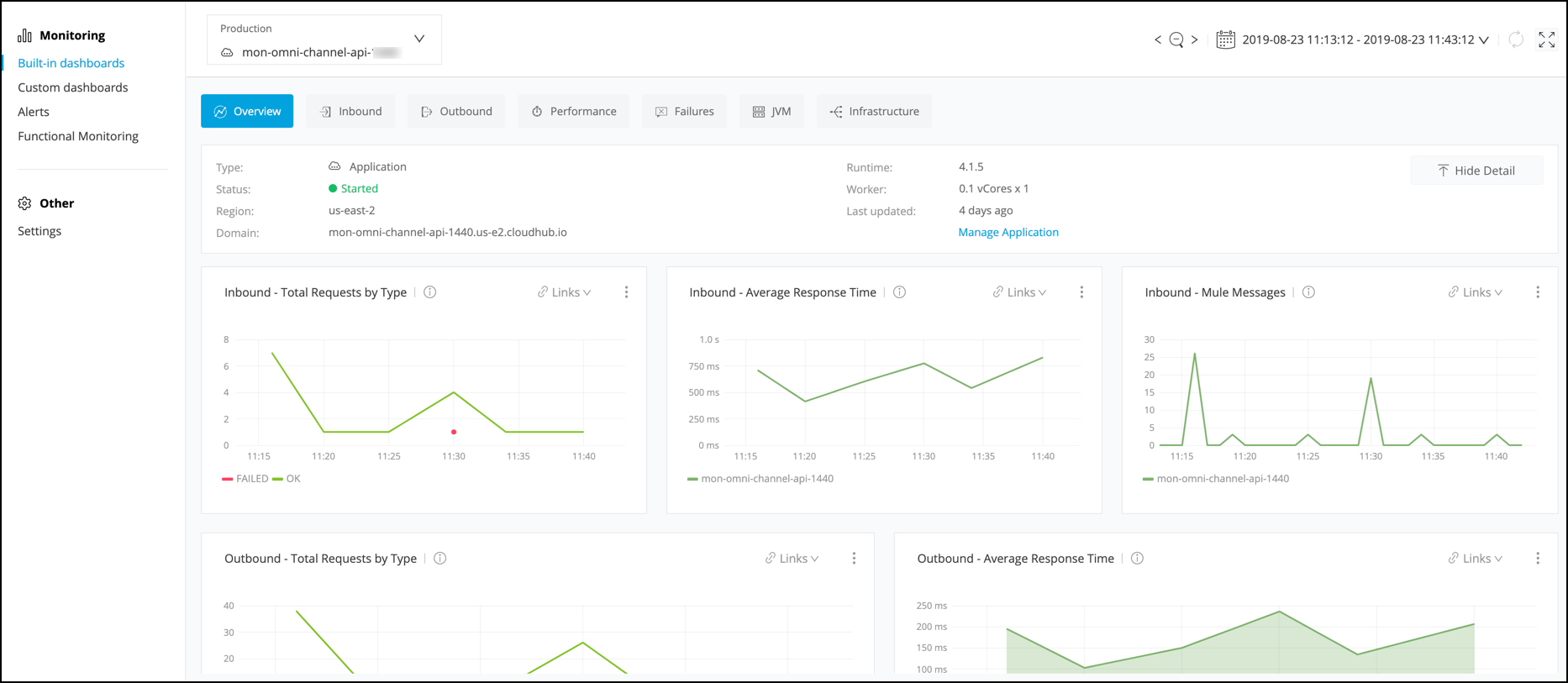Info icon for Inbound Mule Messages
This screenshot has width=1568, height=683.
point(1308,292)
